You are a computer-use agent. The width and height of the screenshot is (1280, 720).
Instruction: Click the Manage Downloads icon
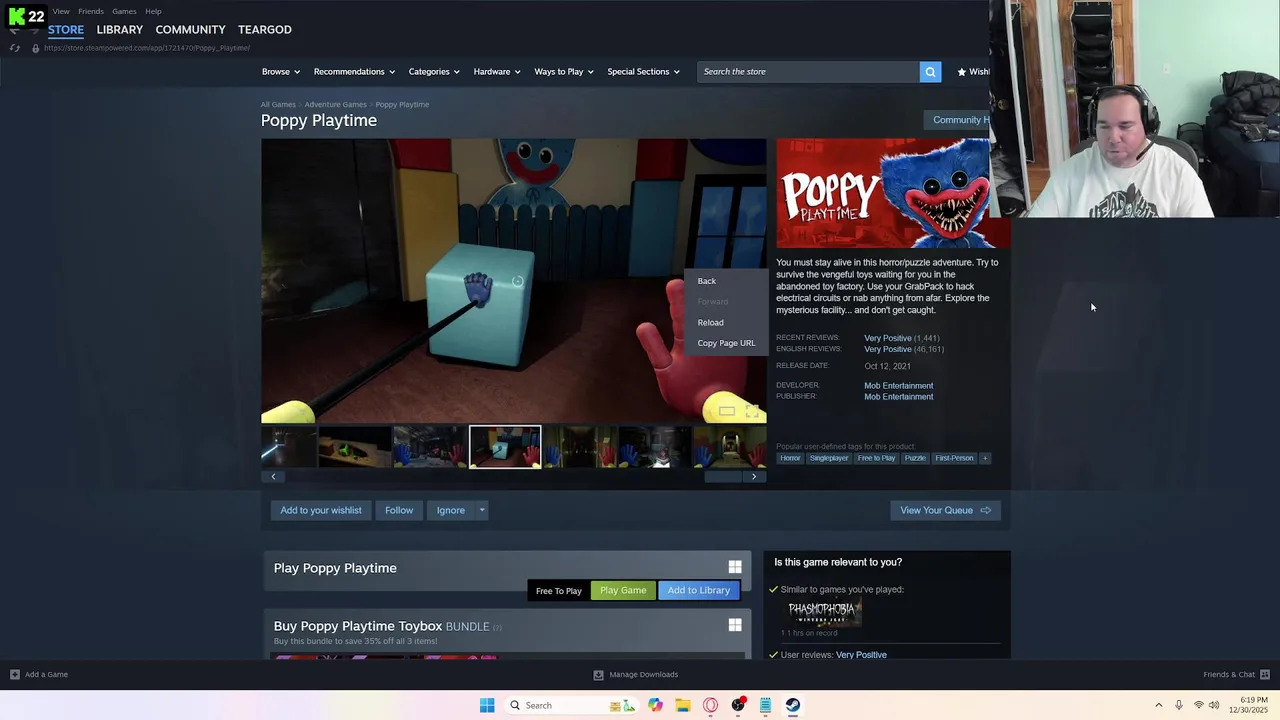(x=599, y=674)
